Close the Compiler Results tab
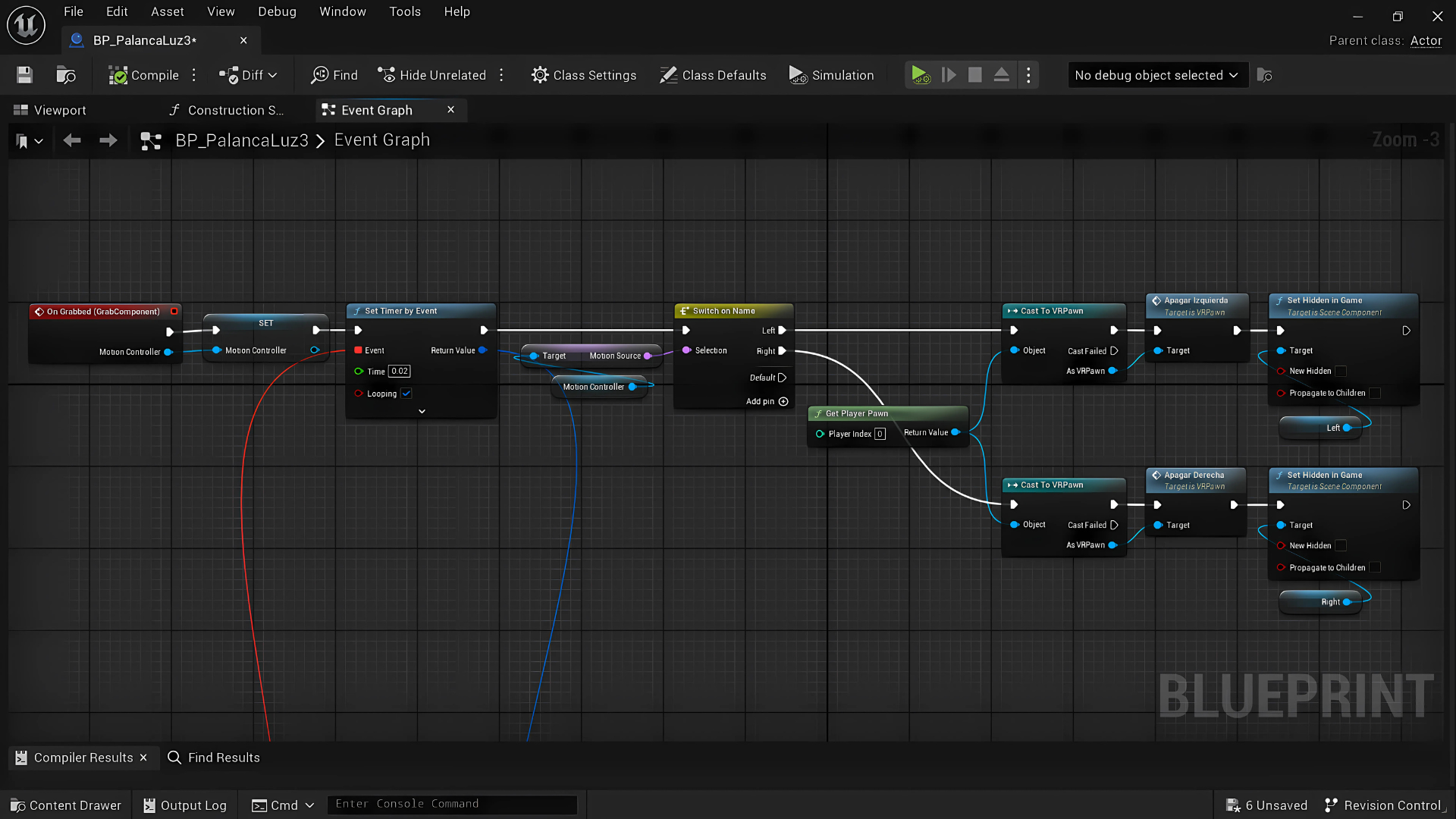This screenshot has height=819, width=1456. click(143, 758)
